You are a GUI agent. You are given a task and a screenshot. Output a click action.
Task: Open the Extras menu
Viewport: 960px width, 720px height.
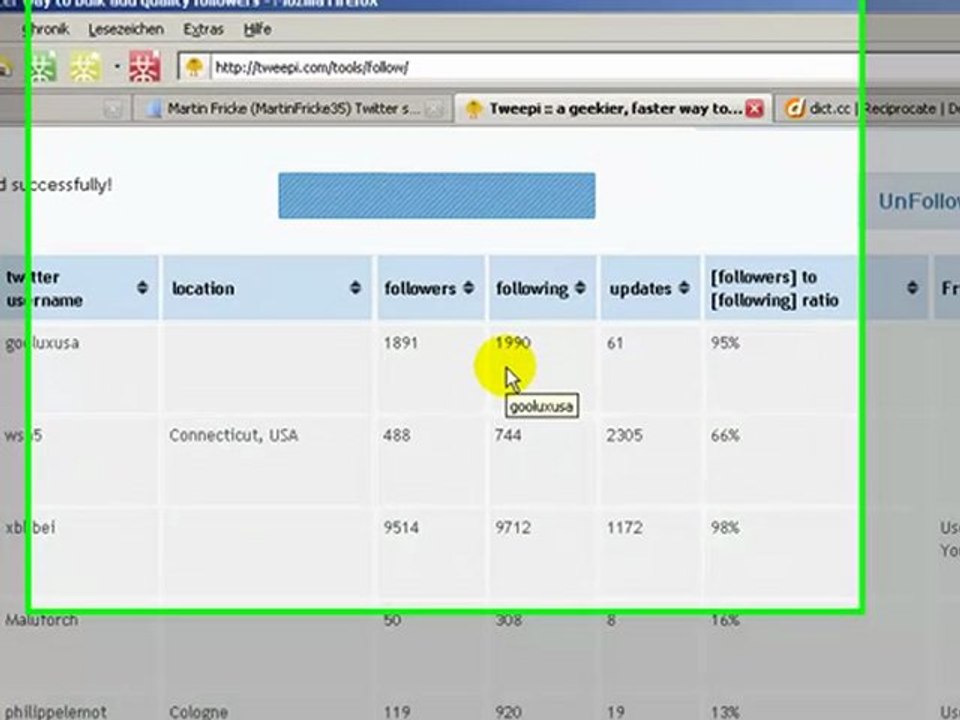203,29
